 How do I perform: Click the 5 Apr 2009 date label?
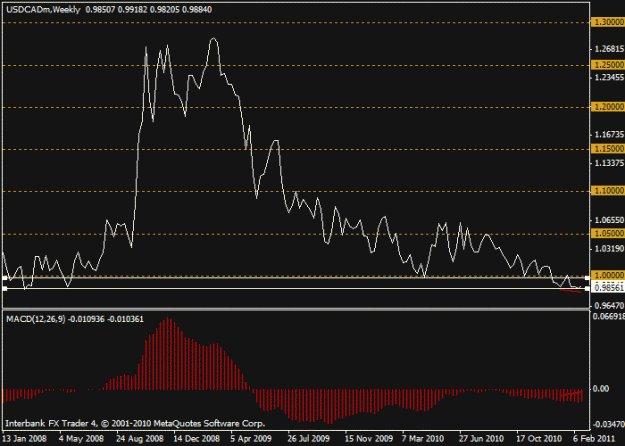pyautogui.click(x=251, y=439)
